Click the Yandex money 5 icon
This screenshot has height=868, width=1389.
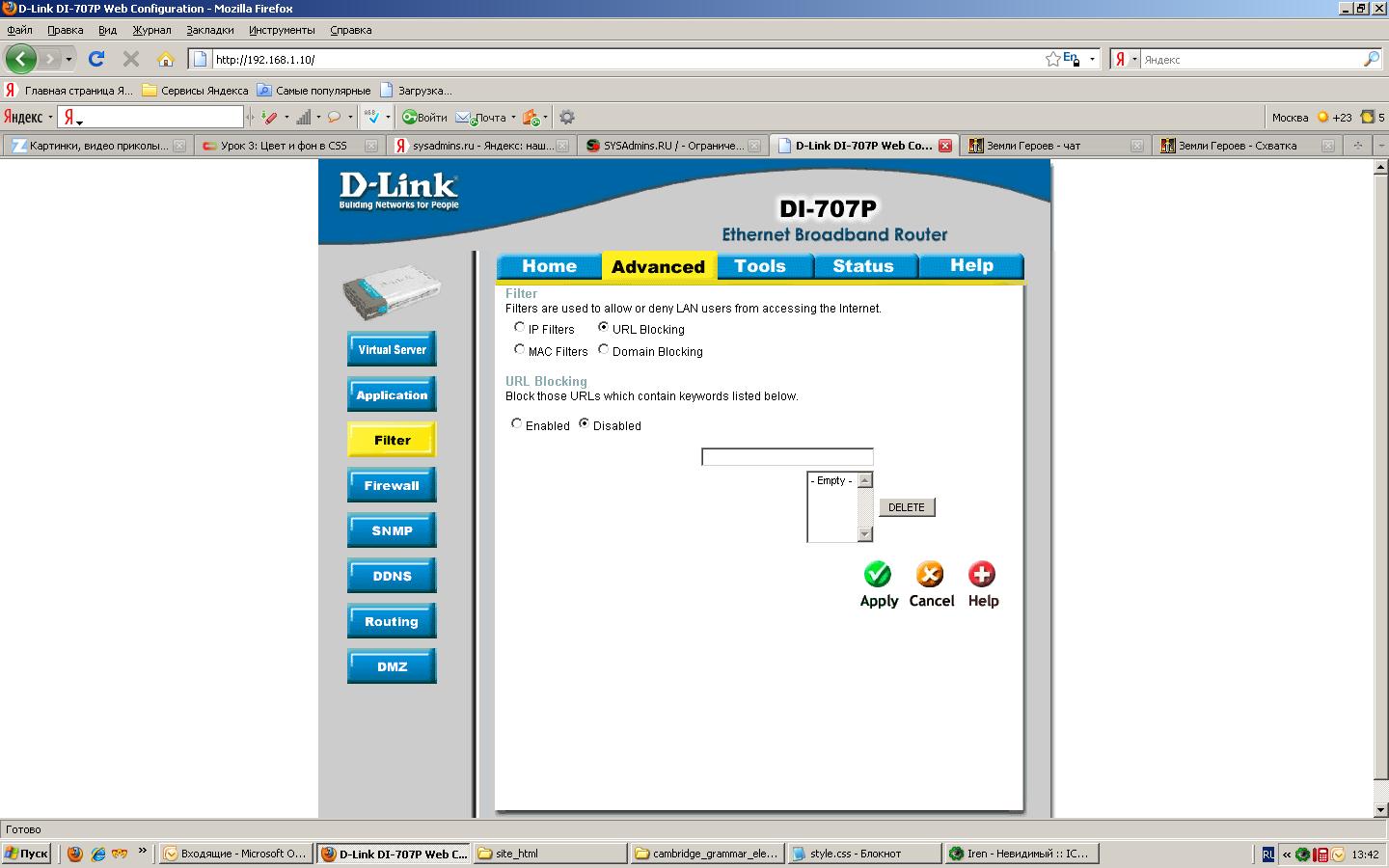[x=1372, y=117]
